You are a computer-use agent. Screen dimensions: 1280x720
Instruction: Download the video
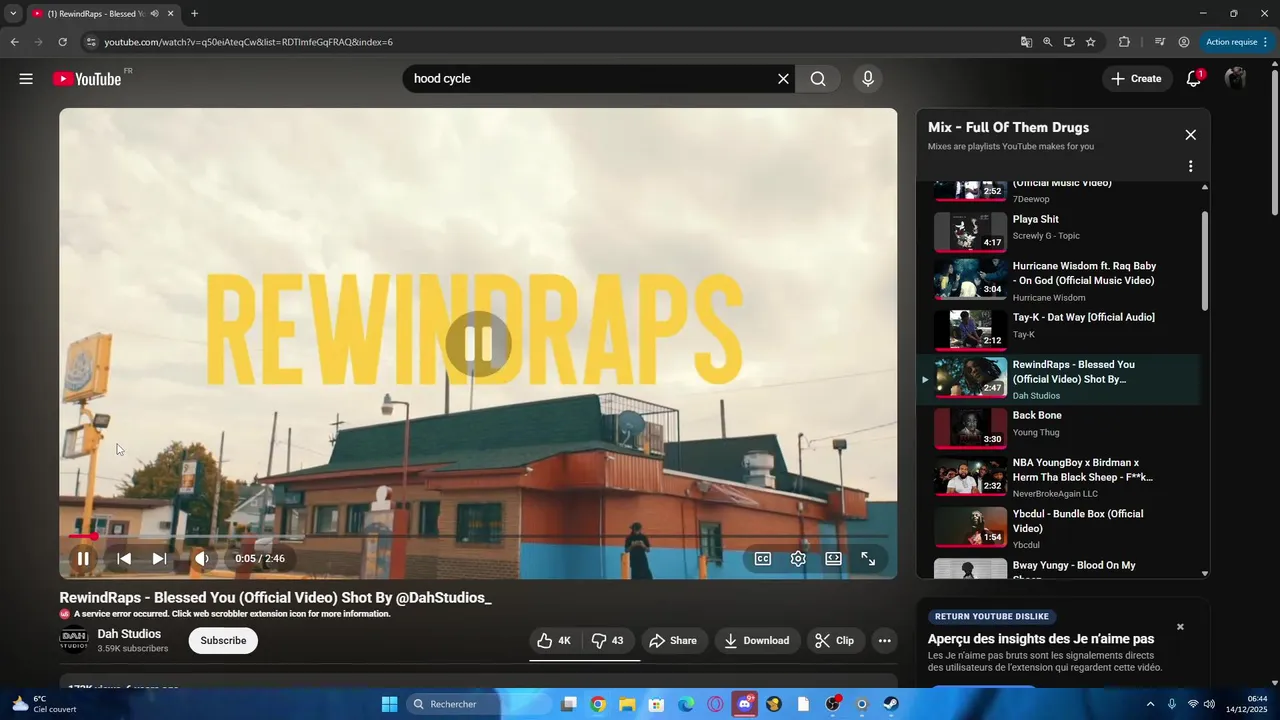pyautogui.click(x=758, y=641)
